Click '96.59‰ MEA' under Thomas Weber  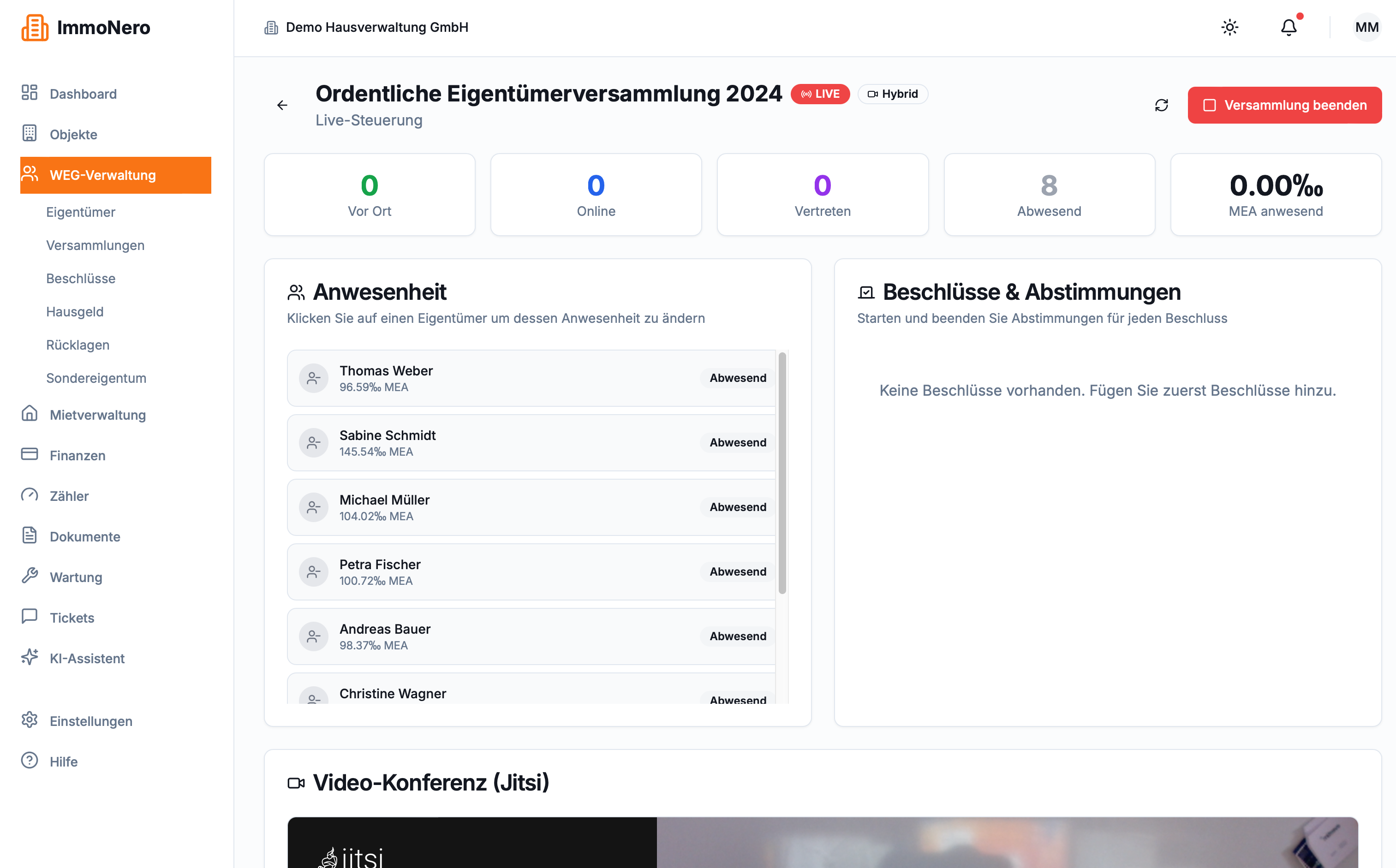pos(374,387)
